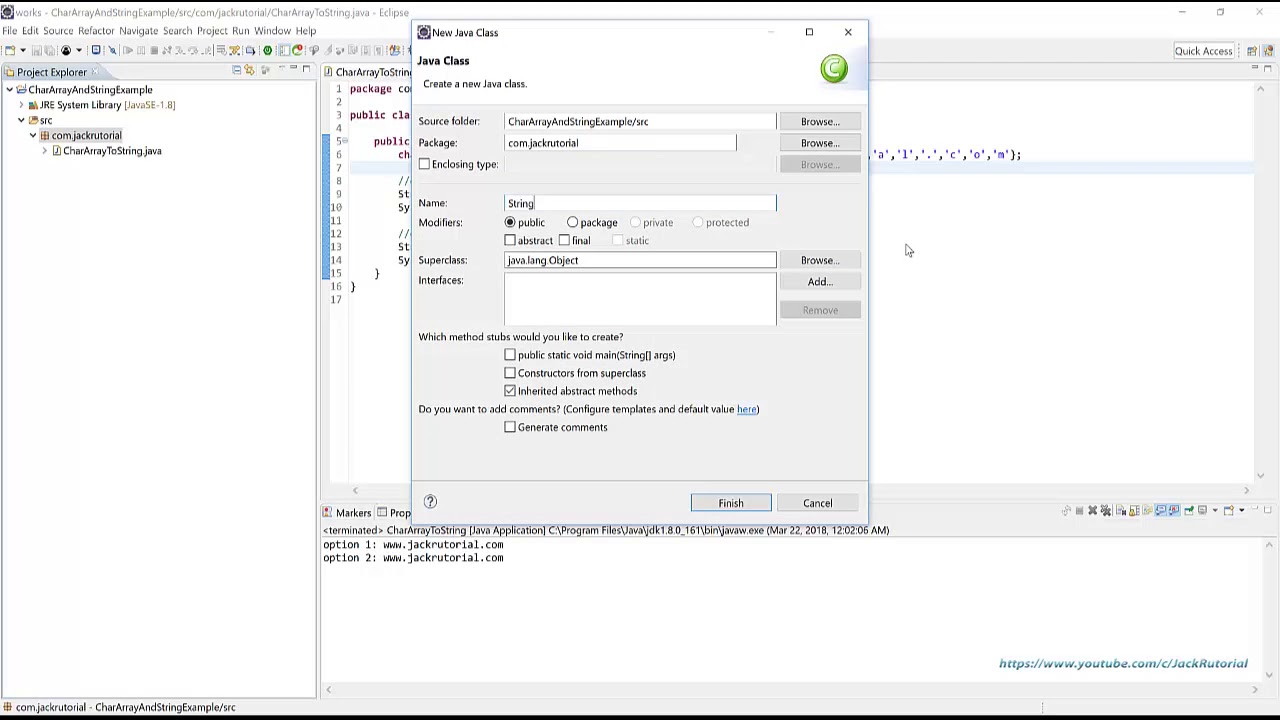Viewport: 1280px width, 720px height.
Task: Click the Quick Access search box
Action: click(x=1204, y=51)
